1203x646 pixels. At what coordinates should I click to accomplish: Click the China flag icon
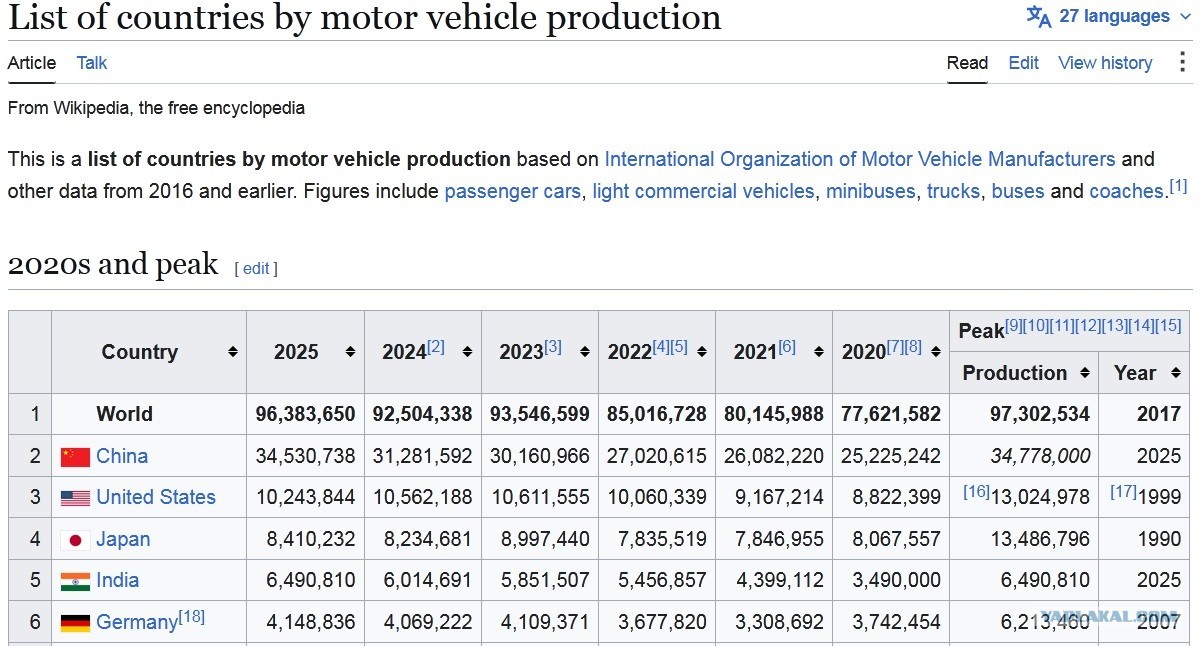click(75, 457)
